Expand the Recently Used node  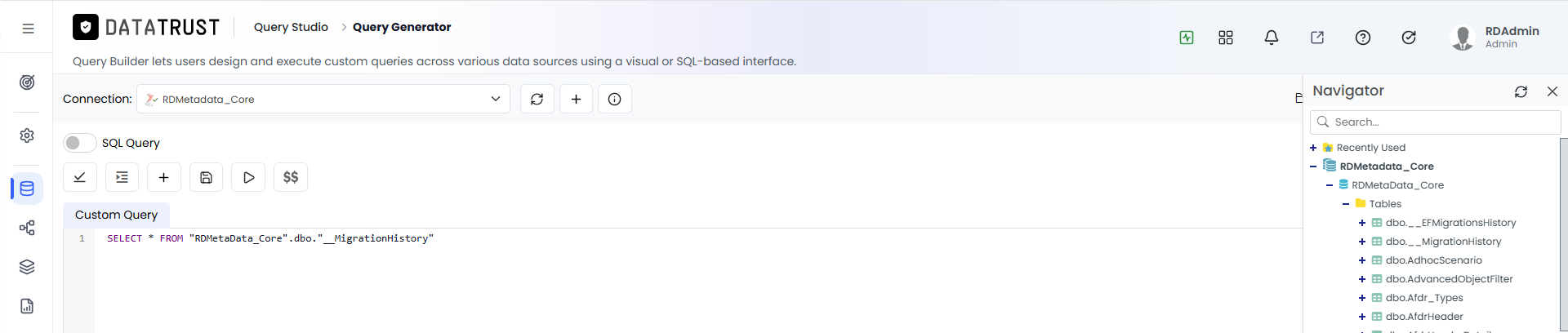1313,148
